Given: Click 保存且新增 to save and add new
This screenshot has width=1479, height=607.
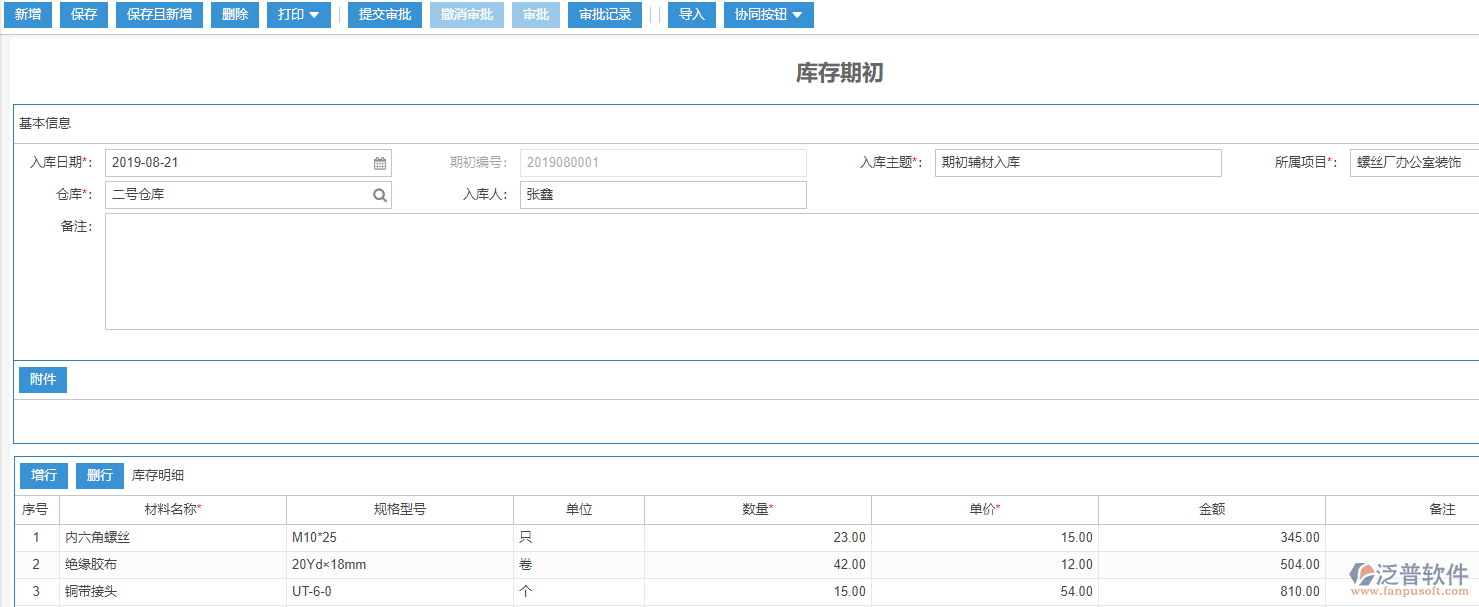Looking at the screenshot, I should [158, 14].
